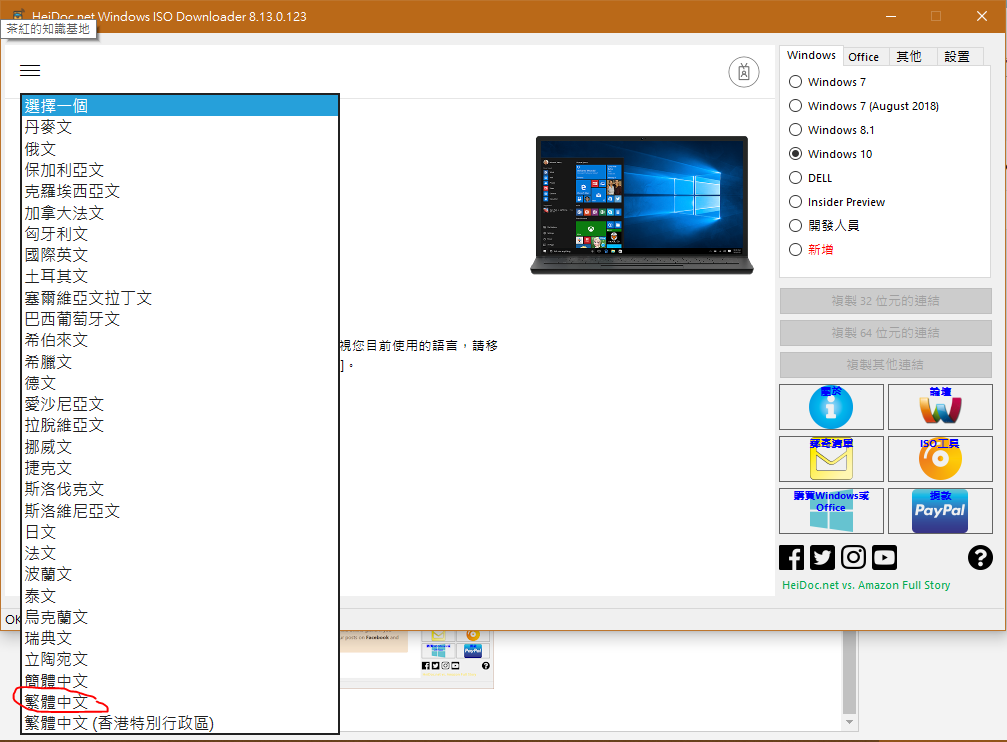Select the Windows 10 radio button

795,154
